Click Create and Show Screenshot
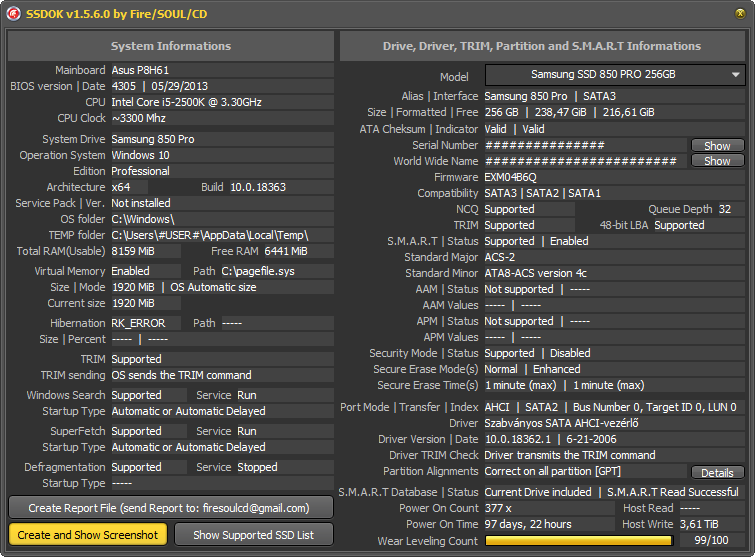755x557 pixels. (88, 535)
